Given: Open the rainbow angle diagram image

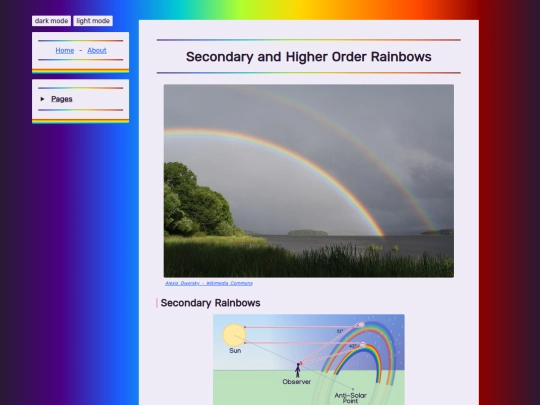Looking at the screenshot, I should (x=309, y=360).
